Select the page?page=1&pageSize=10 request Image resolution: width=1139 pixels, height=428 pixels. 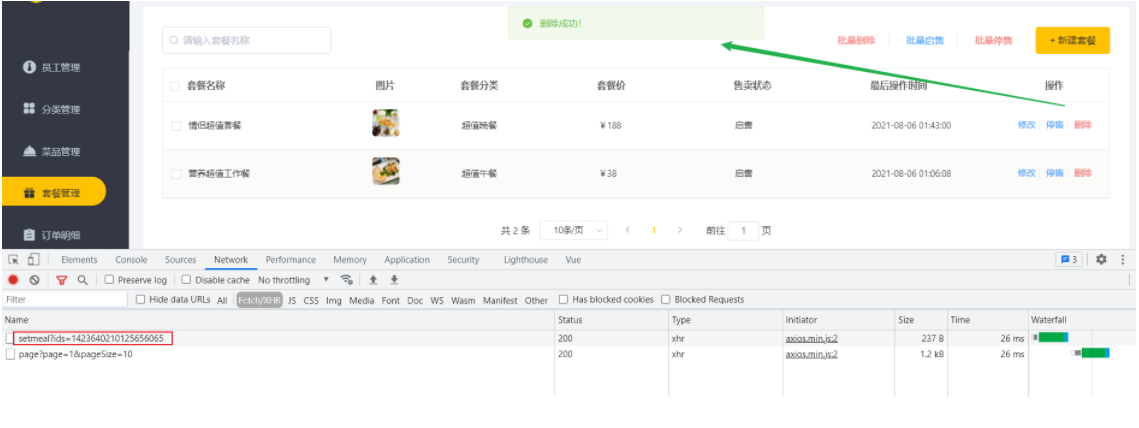(x=76, y=354)
